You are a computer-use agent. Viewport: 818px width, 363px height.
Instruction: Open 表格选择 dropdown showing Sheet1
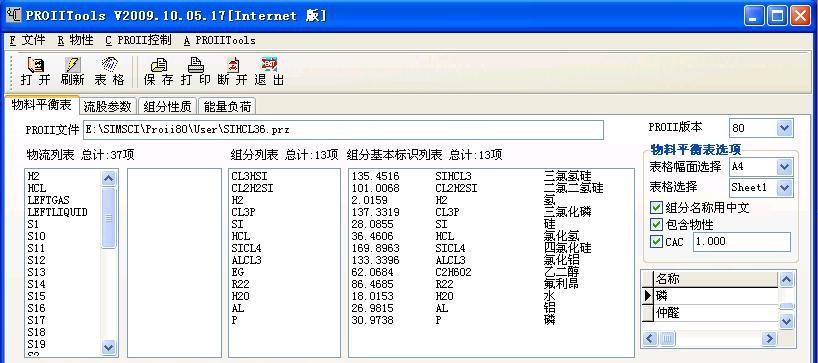[x=784, y=187]
